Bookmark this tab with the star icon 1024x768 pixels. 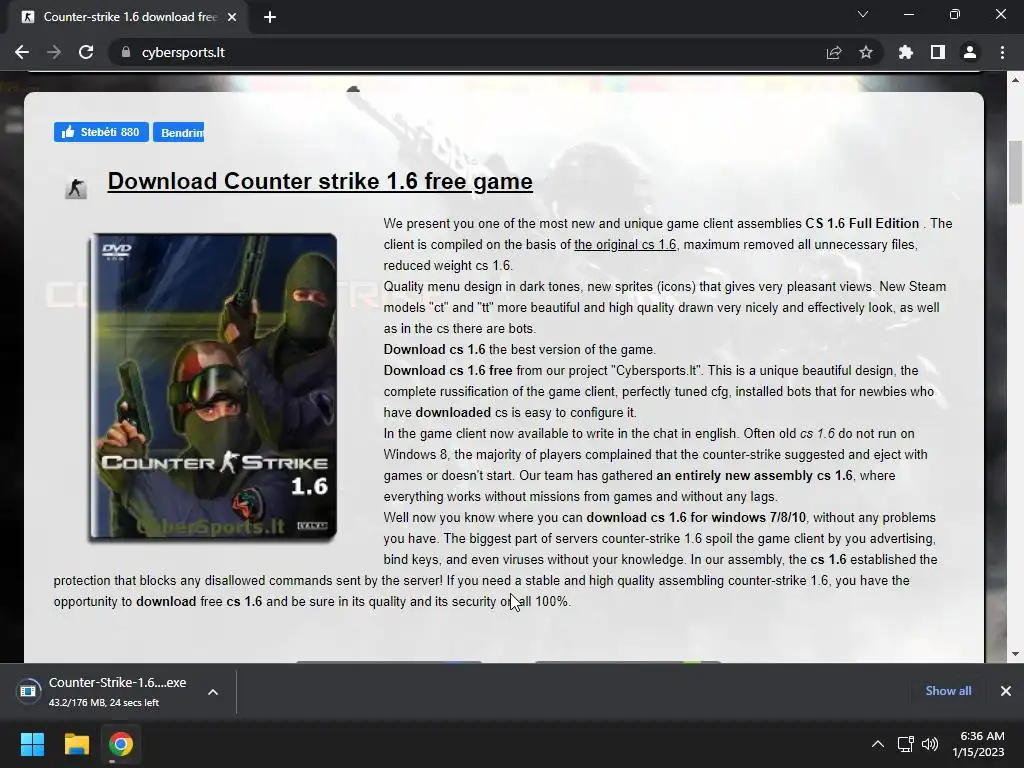click(x=866, y=52)
